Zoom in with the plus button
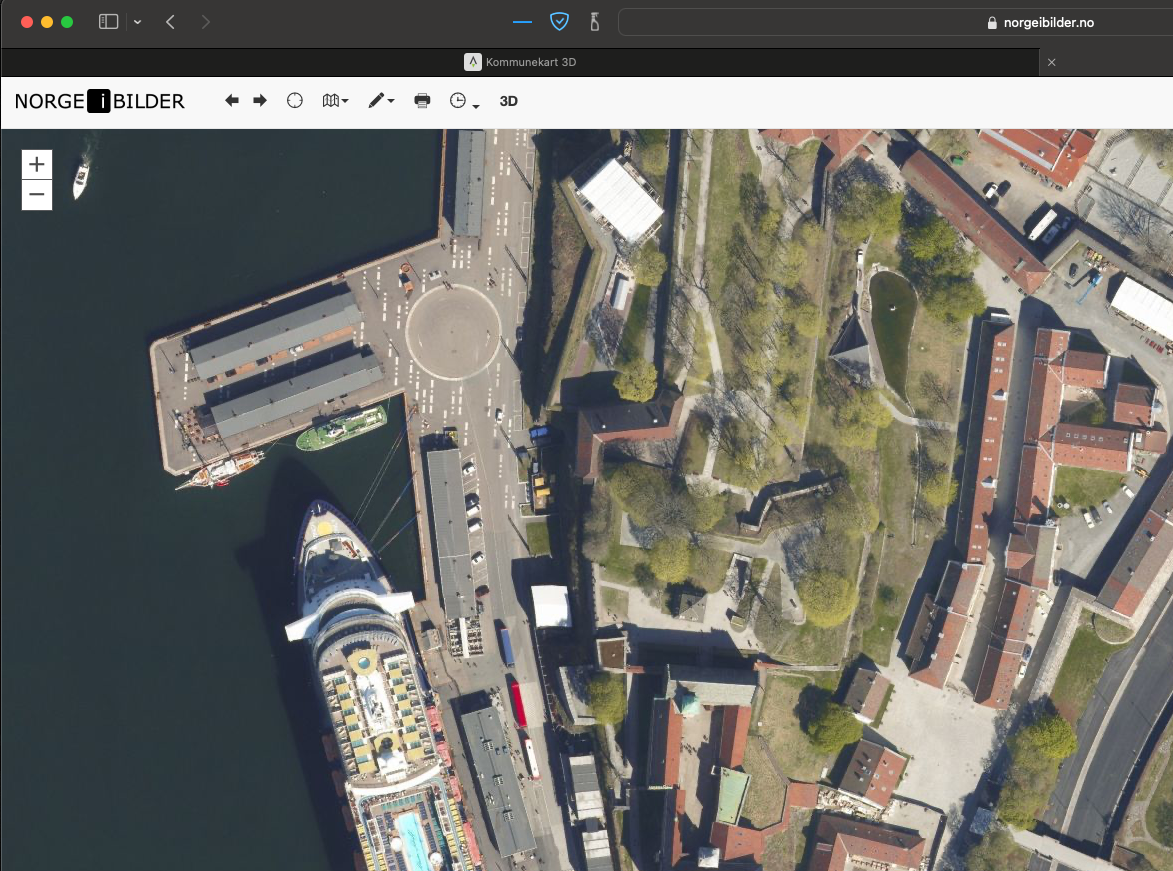The height and width of the screenshot is (871, 1173). pos(36,164)
